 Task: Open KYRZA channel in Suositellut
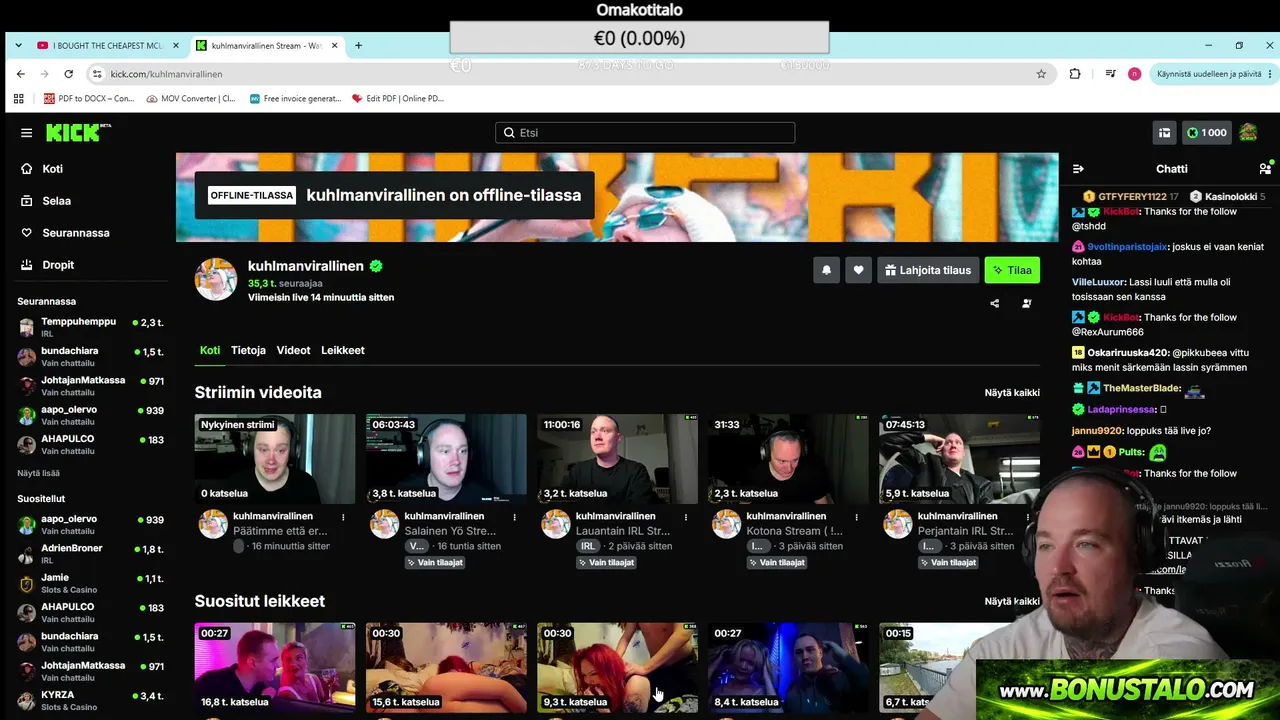click(90, 700)
